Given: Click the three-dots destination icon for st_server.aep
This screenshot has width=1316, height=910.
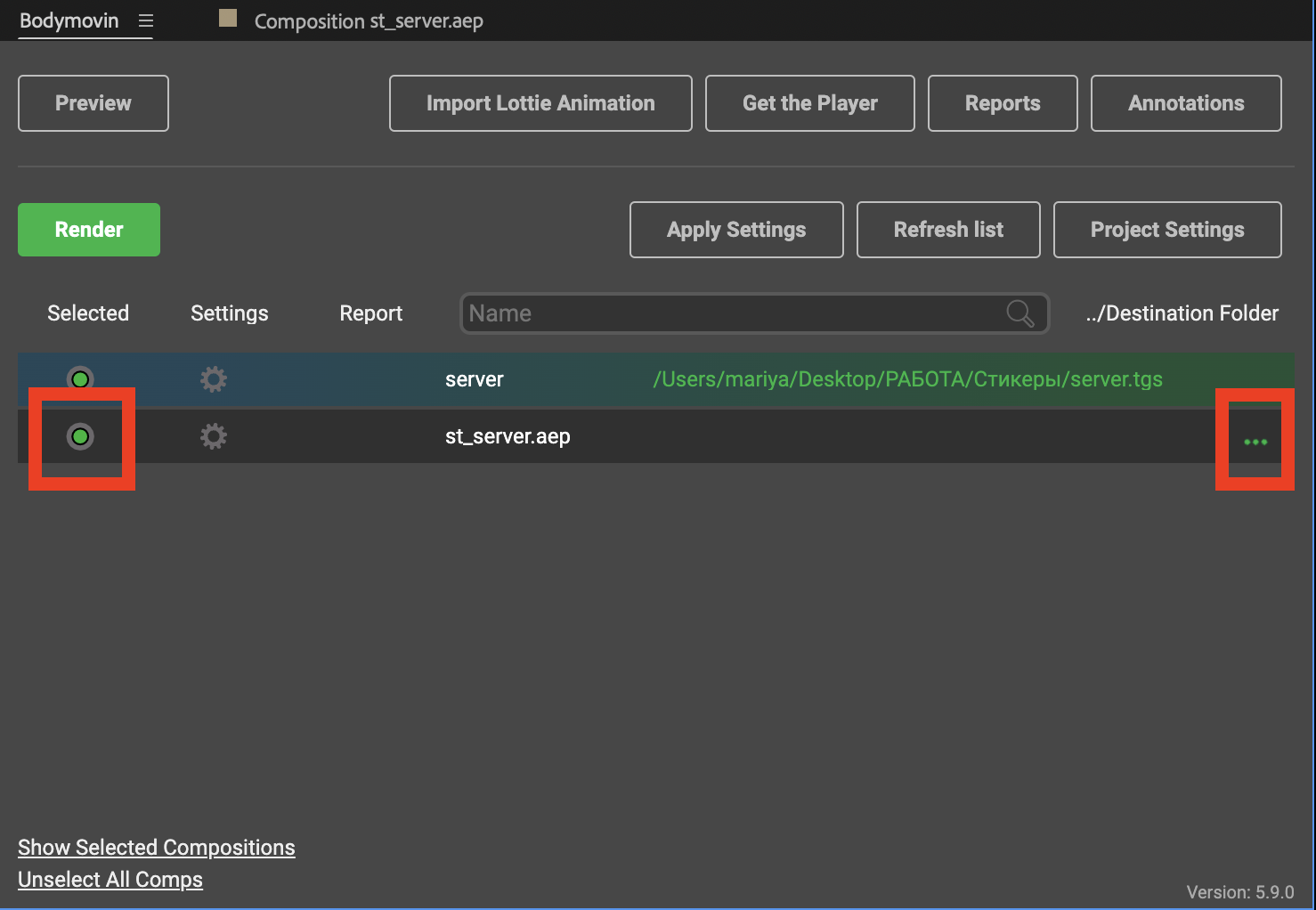Looking at the screenshot, I should pyautogui.click(x=1255, y=442).
